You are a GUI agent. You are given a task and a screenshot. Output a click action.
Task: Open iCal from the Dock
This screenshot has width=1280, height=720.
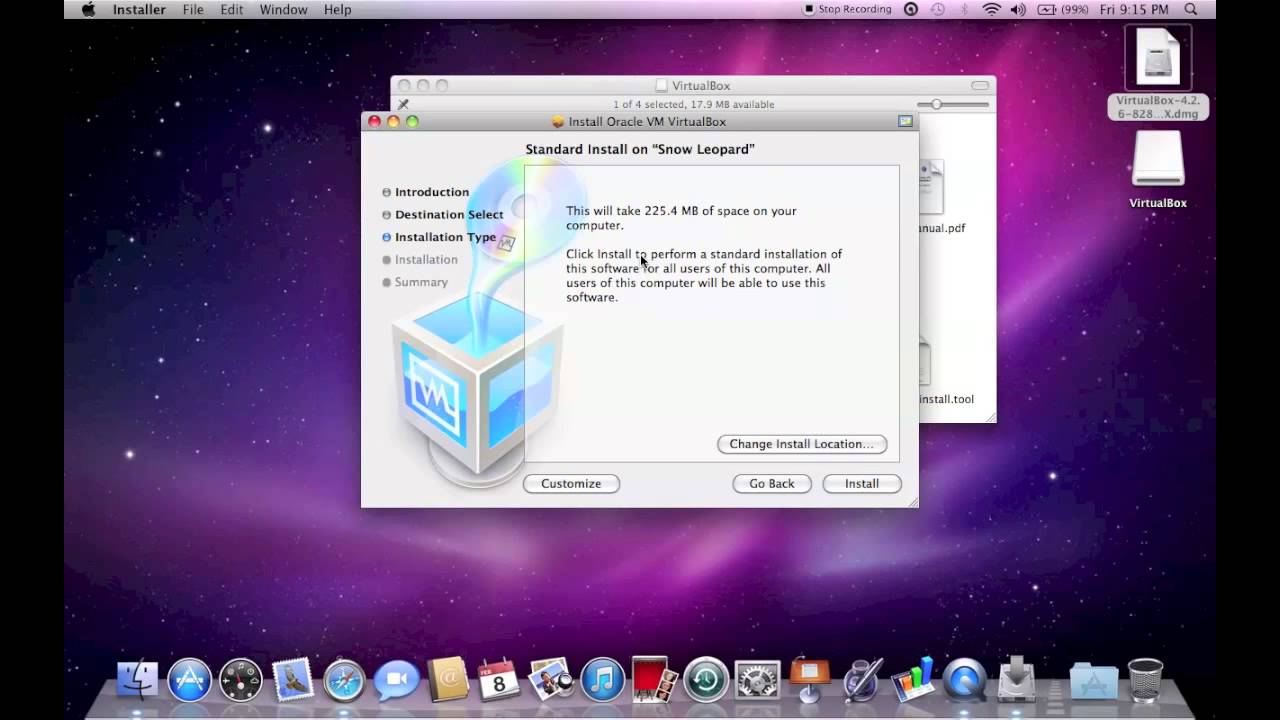pyautogui.click(x=499, y=680)
